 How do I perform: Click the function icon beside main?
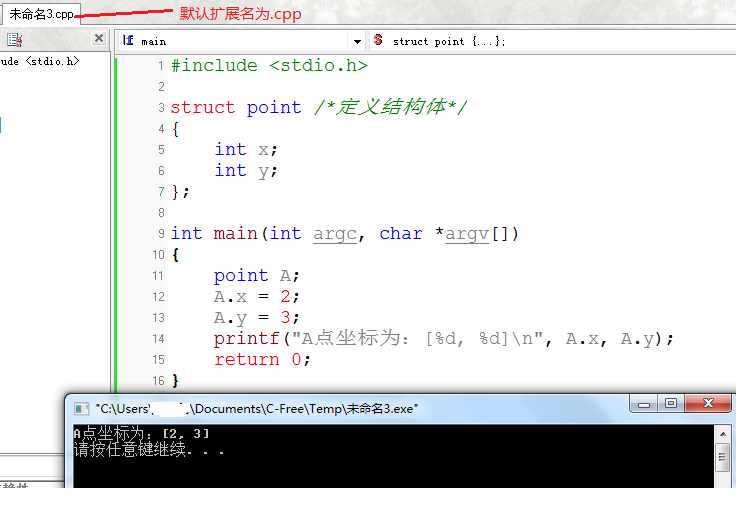(128, 40)
